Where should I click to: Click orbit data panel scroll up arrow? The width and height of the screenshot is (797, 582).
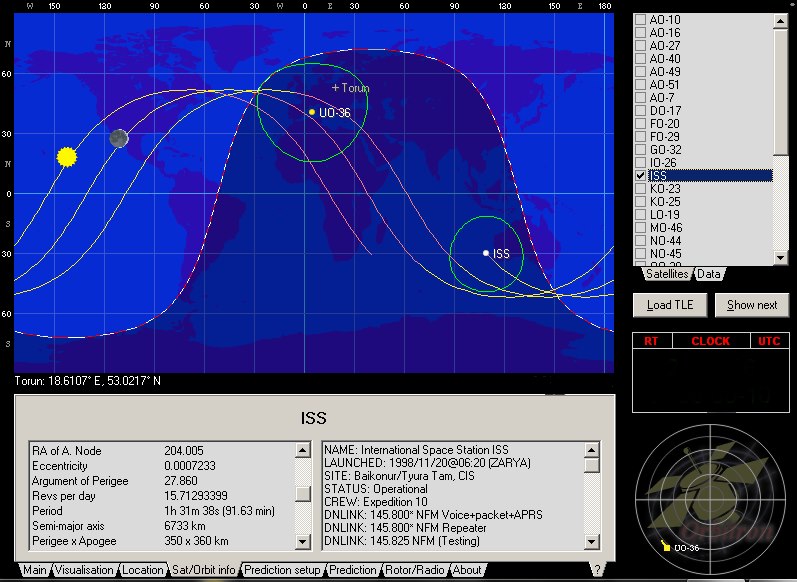(x=302, y=450)
